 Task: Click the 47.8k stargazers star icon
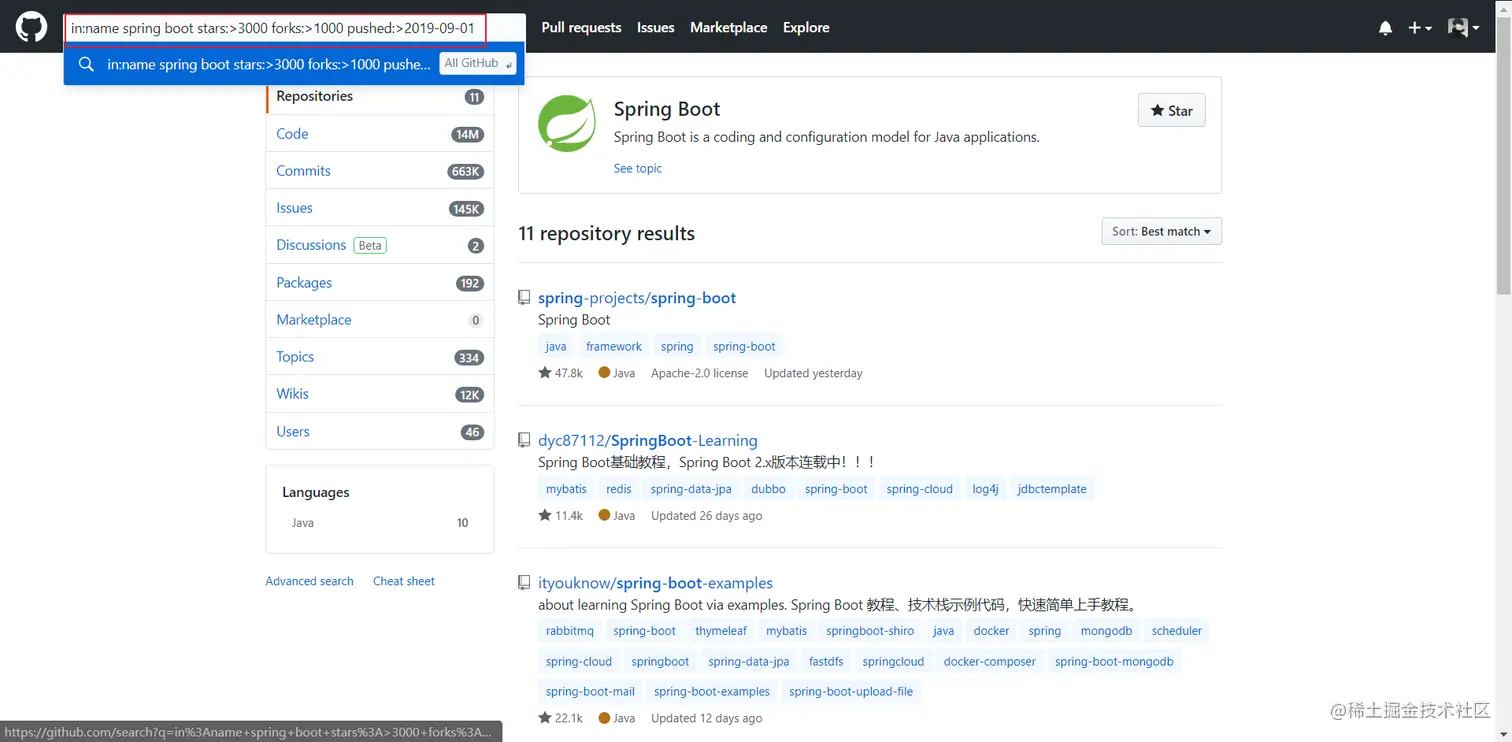click(x=545, y=373)
